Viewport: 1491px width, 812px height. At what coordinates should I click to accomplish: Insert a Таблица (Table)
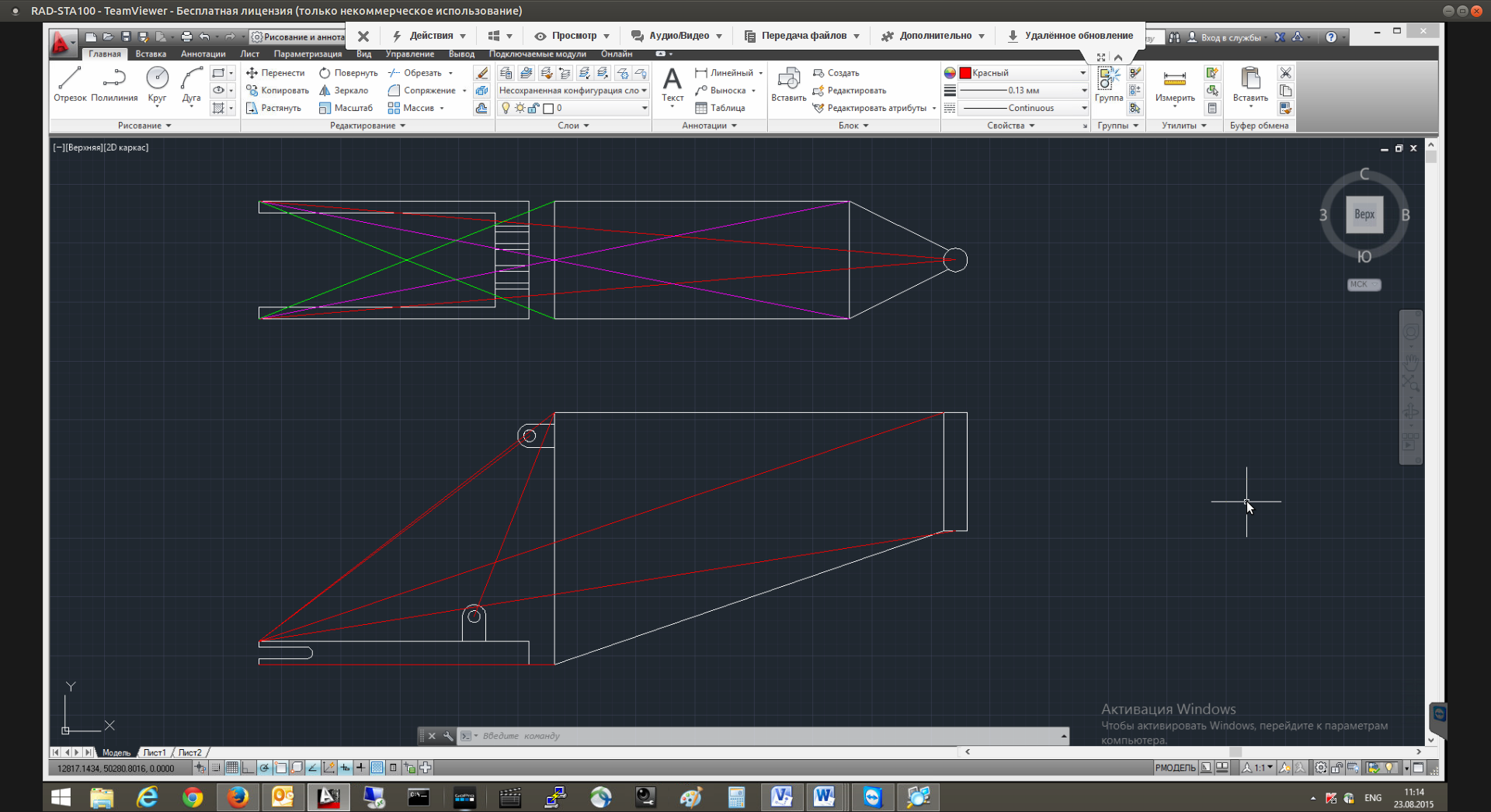click(720, 108)
